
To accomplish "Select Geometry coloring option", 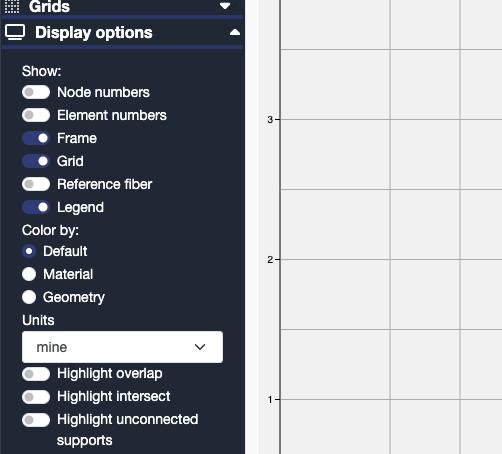I will point(29,297).
